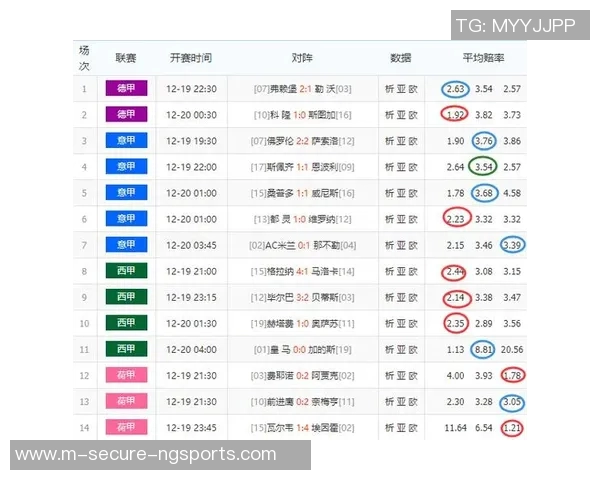Select the 意甲 tag for the 12-20 03:45 match
This screenshot has width=600, height=480.
[x=126, y=245]
